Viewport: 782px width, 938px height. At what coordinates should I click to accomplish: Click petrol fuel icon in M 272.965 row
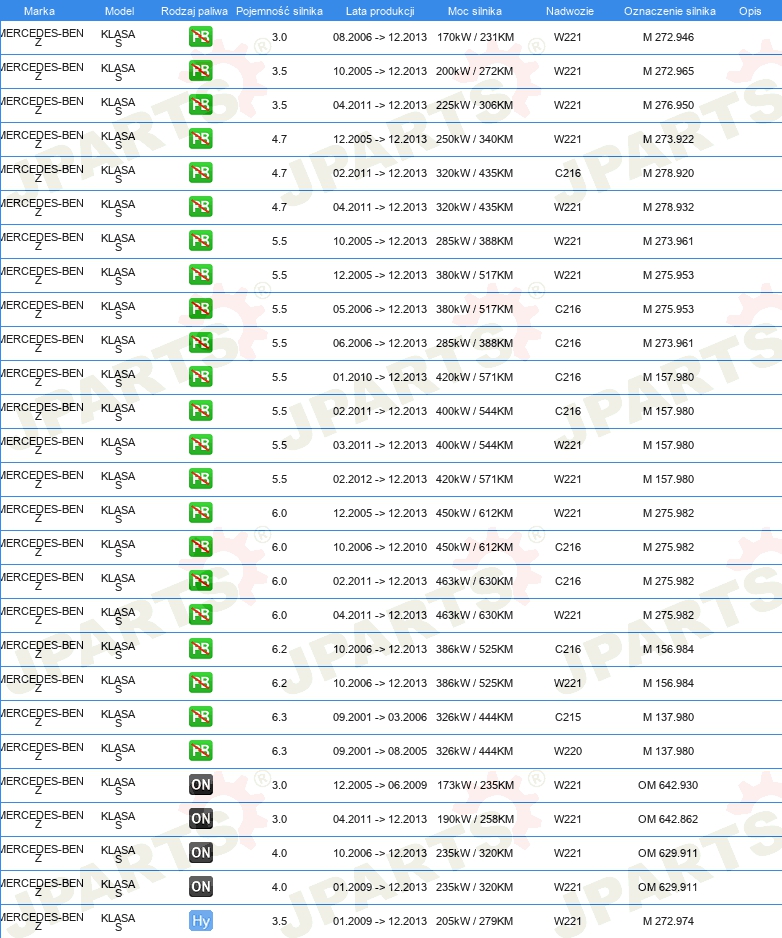point(200,71)
